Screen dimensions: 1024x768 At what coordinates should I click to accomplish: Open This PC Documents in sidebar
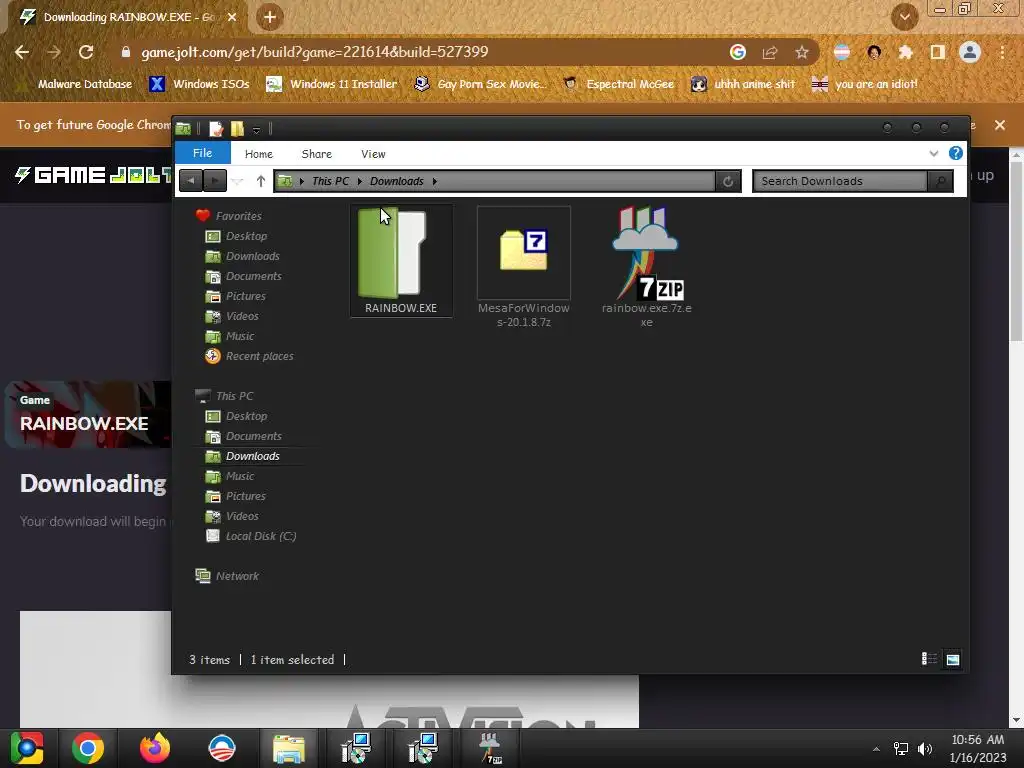pyautogui.click(x=244, y=436)
